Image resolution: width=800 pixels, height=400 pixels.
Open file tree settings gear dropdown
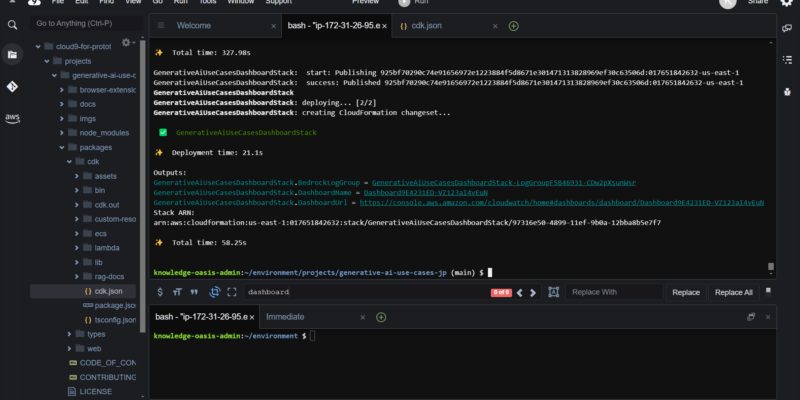click(x=128, y=42)
